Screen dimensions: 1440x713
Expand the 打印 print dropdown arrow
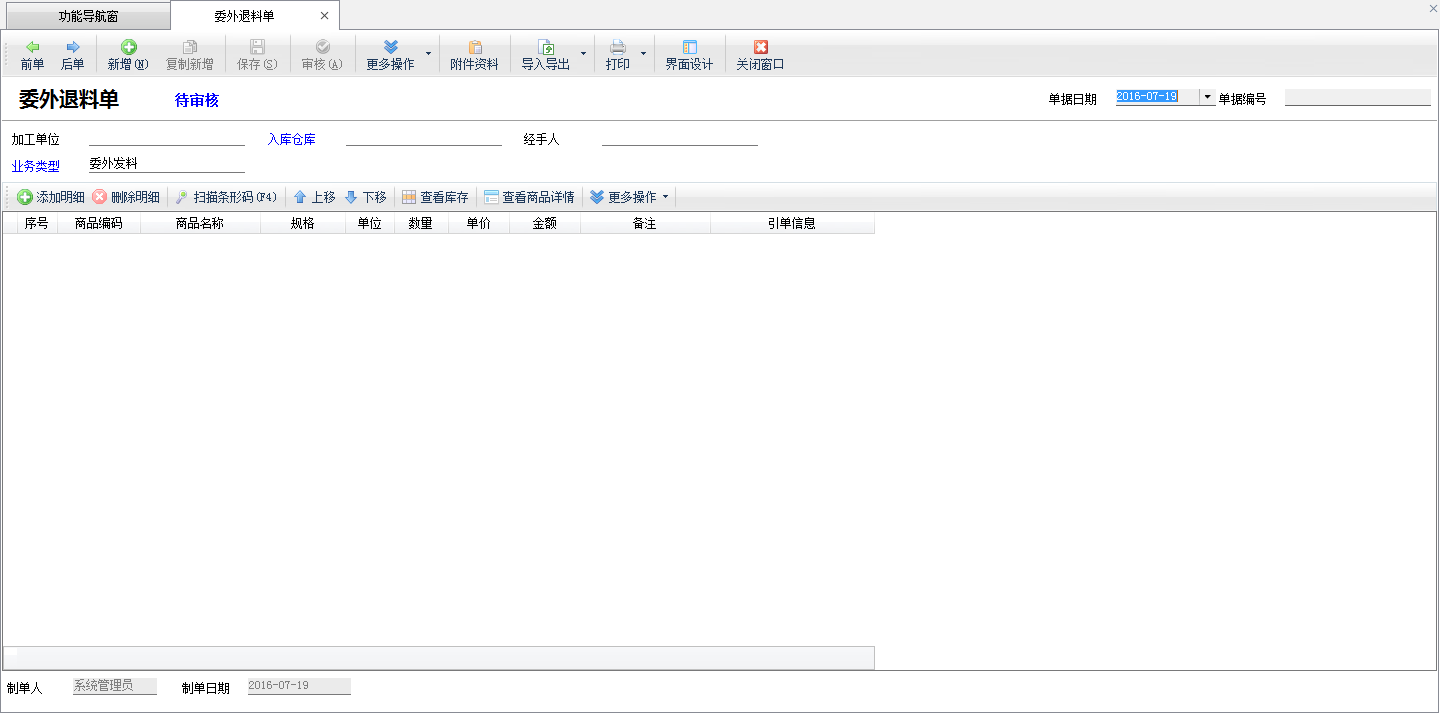[643, 54]
